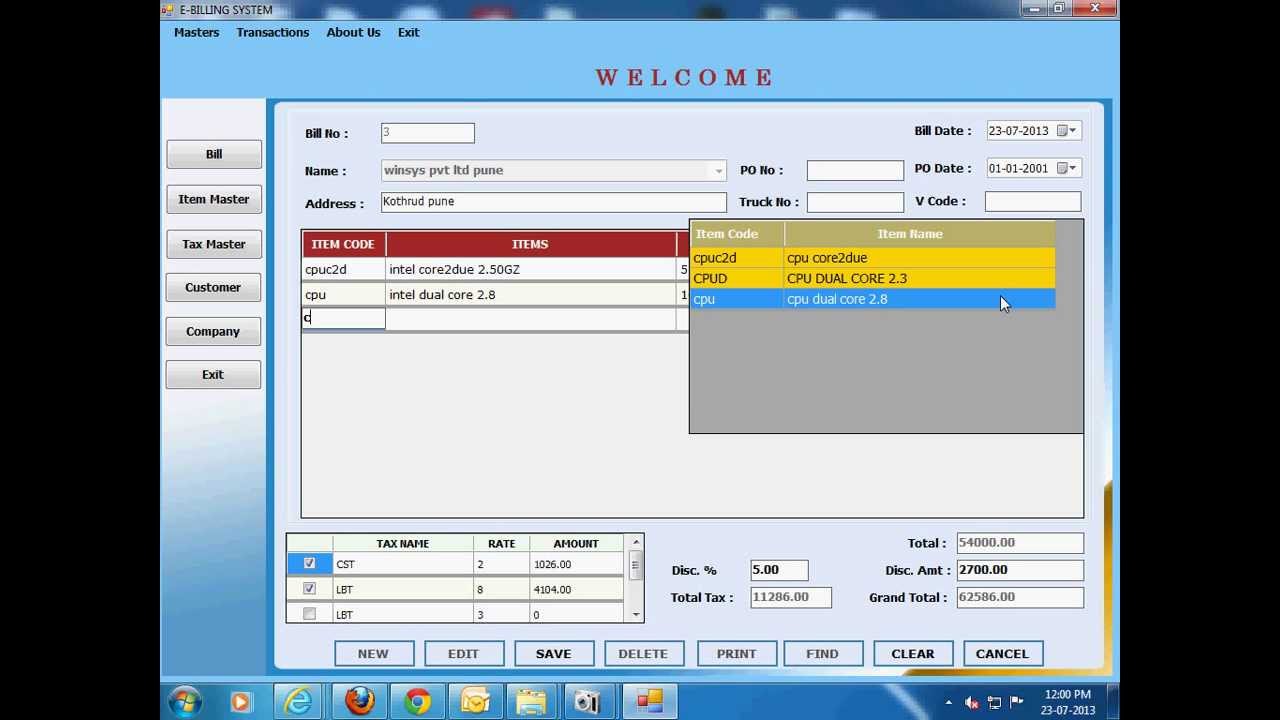1280x720 pixels.
Task: Open Internet Explorer in the taskbar
Action: [299, 701]
